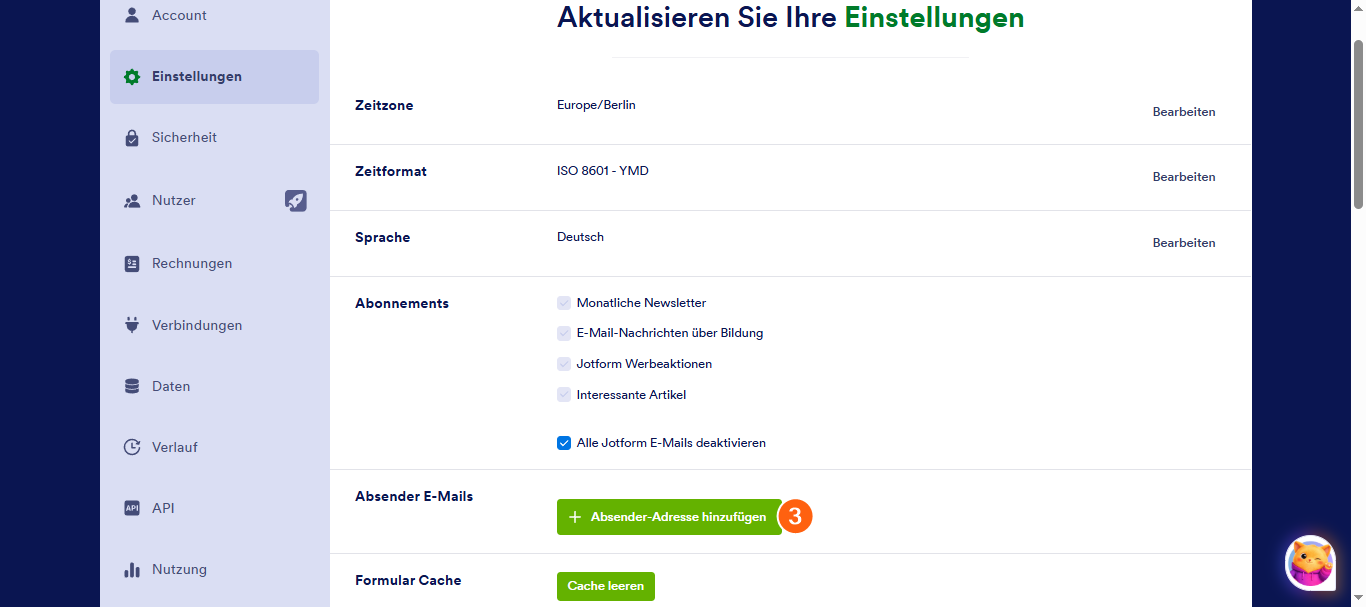Click the API icon in sidebar

(132, 508)
